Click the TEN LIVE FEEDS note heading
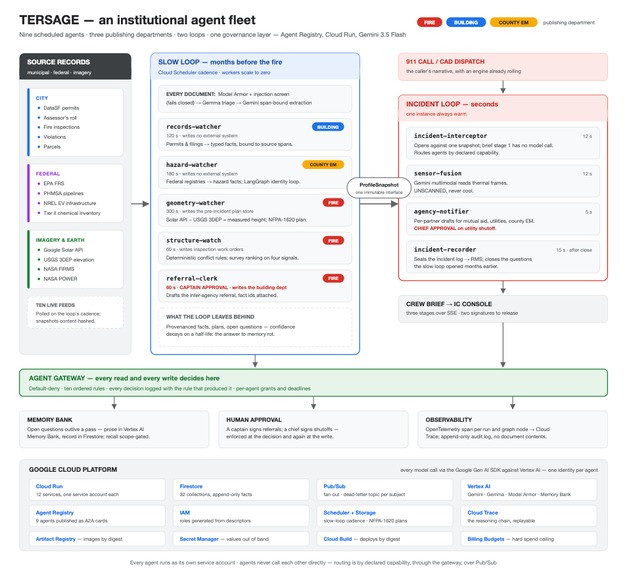 55,305
